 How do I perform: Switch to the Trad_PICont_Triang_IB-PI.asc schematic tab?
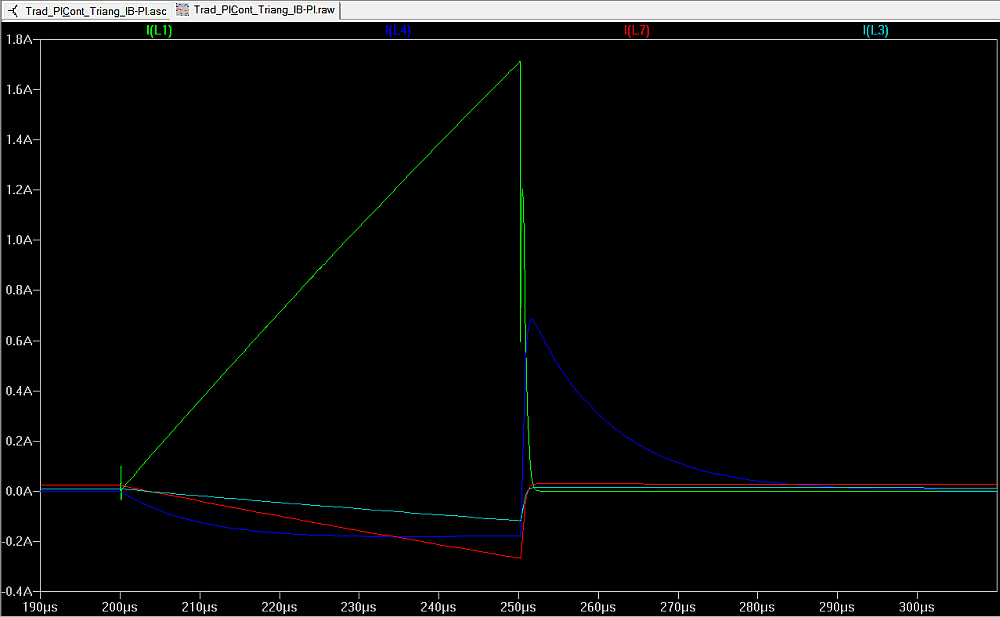95,9
